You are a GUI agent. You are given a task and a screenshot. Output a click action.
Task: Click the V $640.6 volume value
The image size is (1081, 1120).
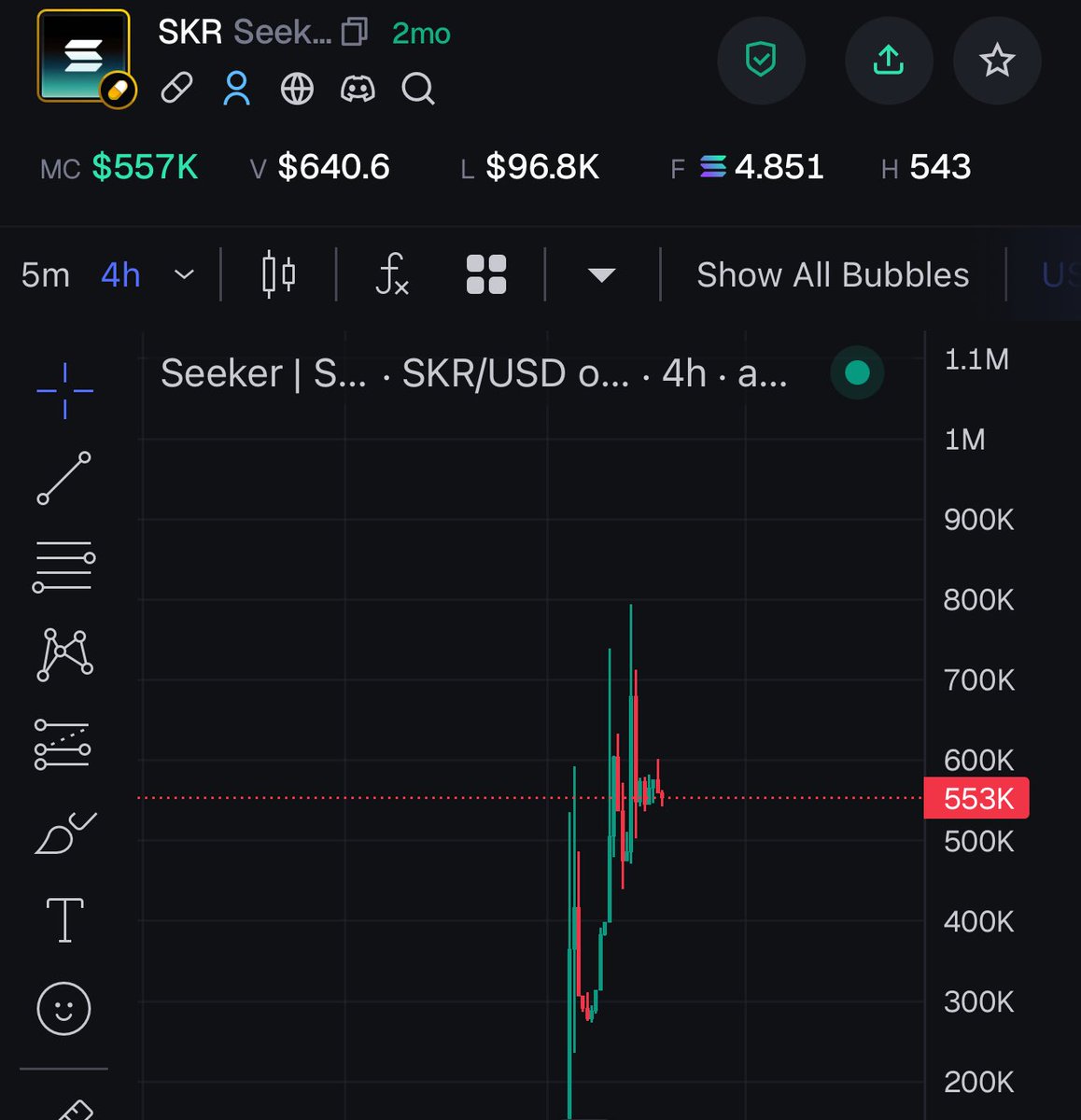coord(319,168)
